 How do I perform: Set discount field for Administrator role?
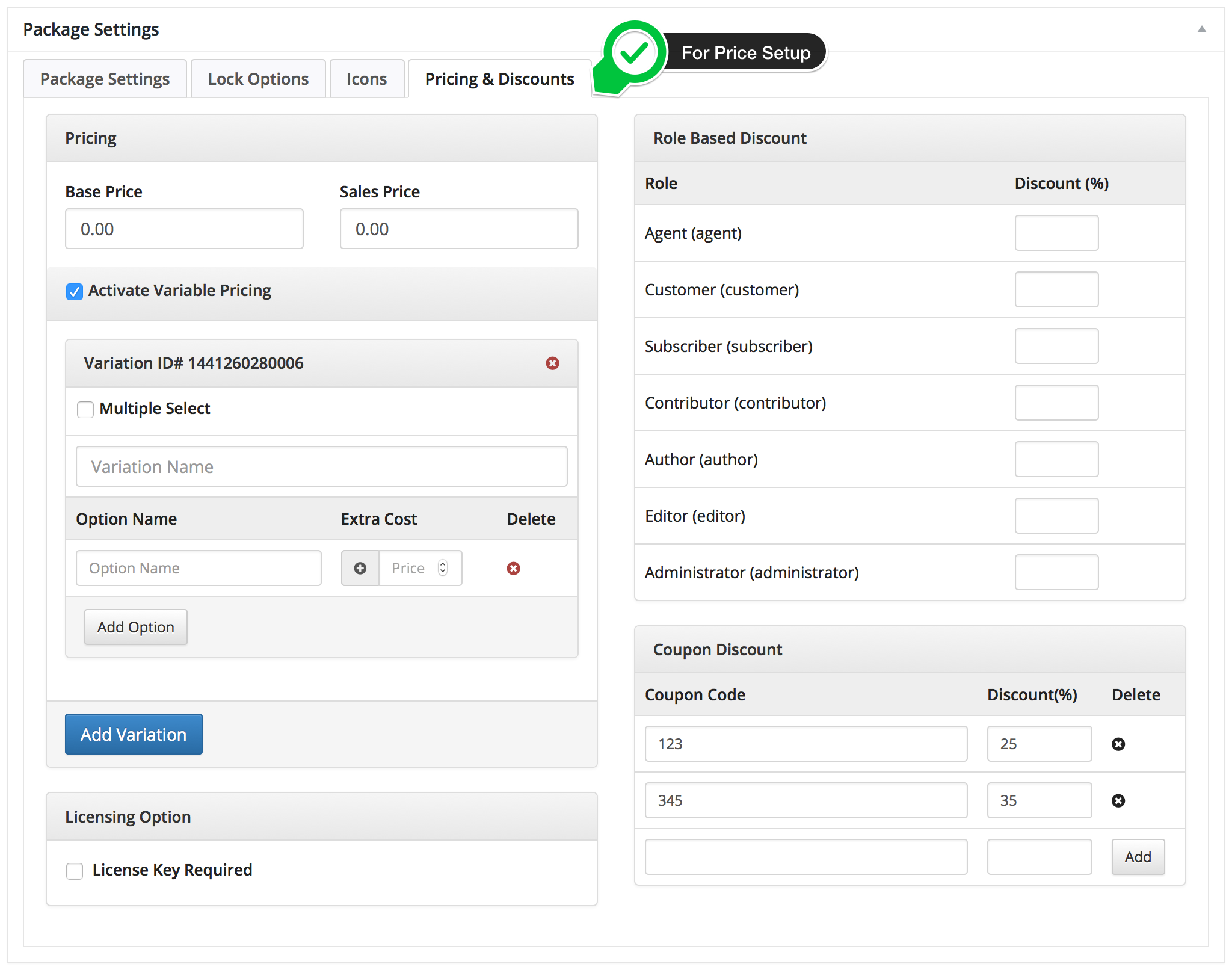point(1056,572)
